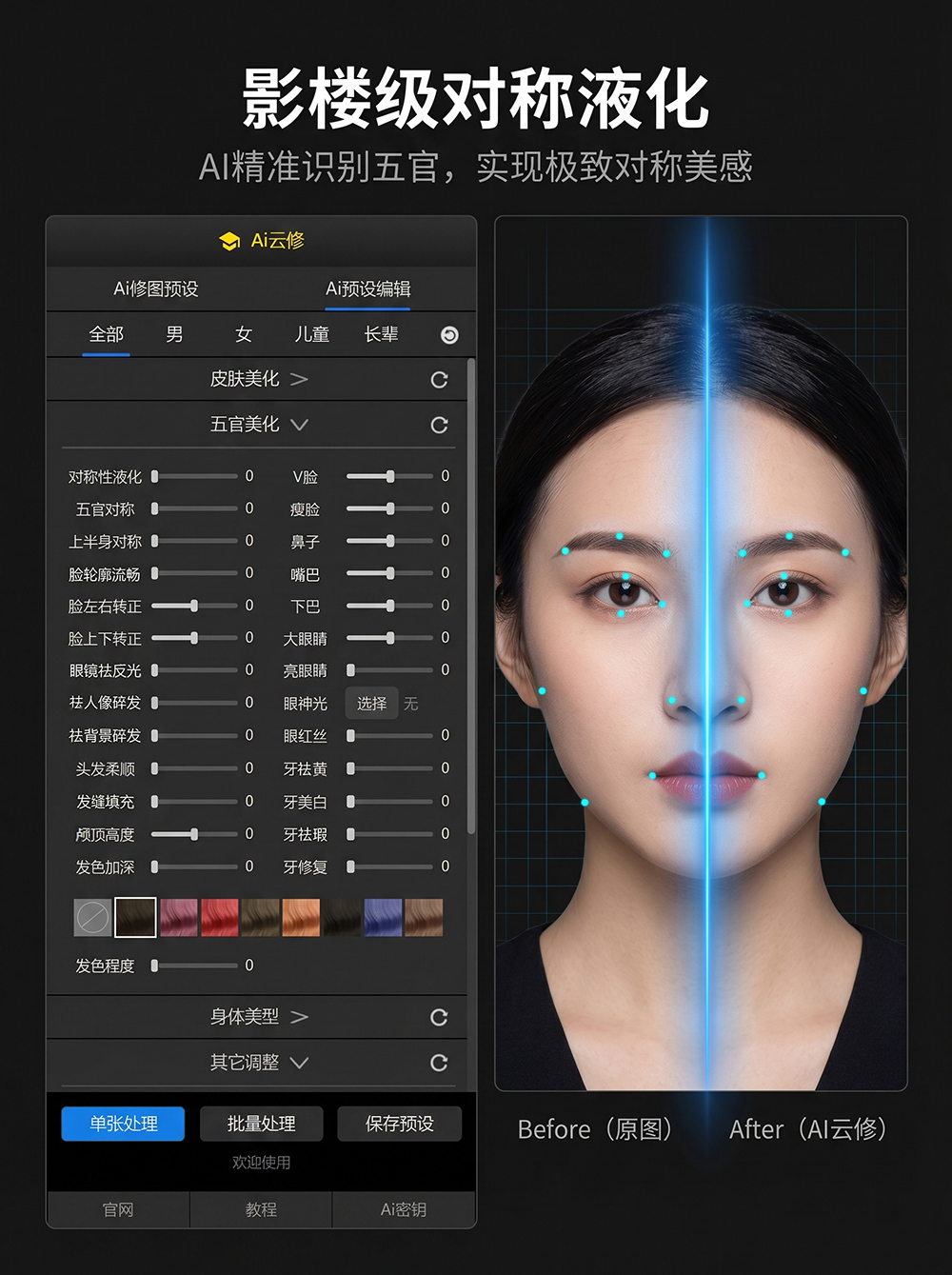
Task: Click the 脸上下转正 slider handle
Action: (x=194, y=638)
